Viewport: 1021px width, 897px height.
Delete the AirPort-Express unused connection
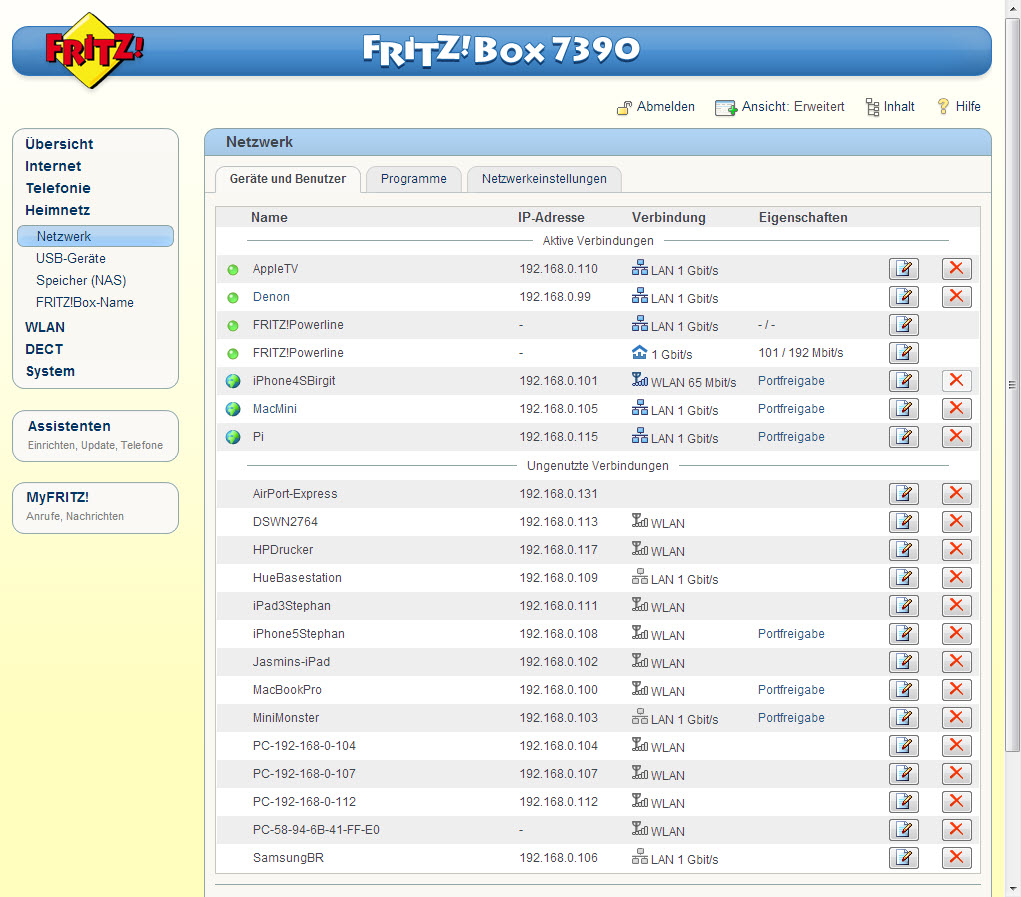956,493
